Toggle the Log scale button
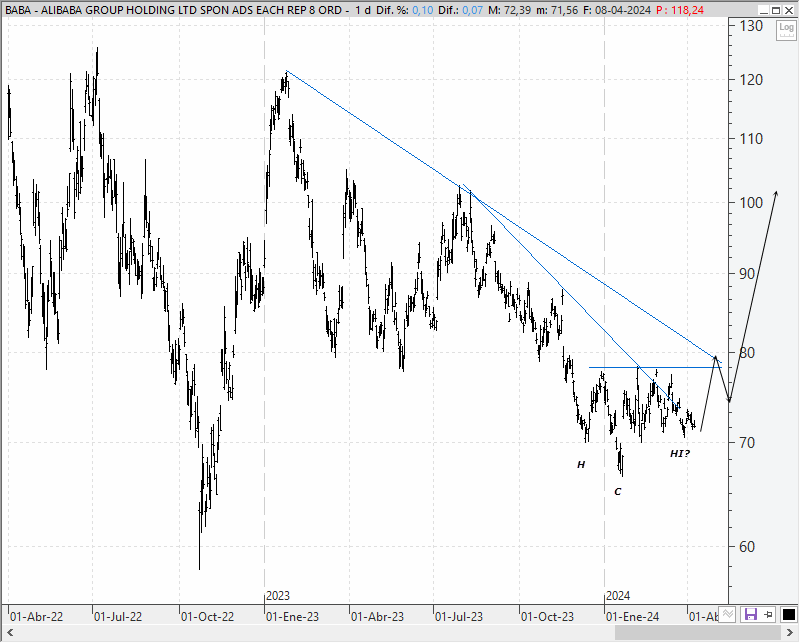Viewport: 800px width, 643px height. pos(786,30)
